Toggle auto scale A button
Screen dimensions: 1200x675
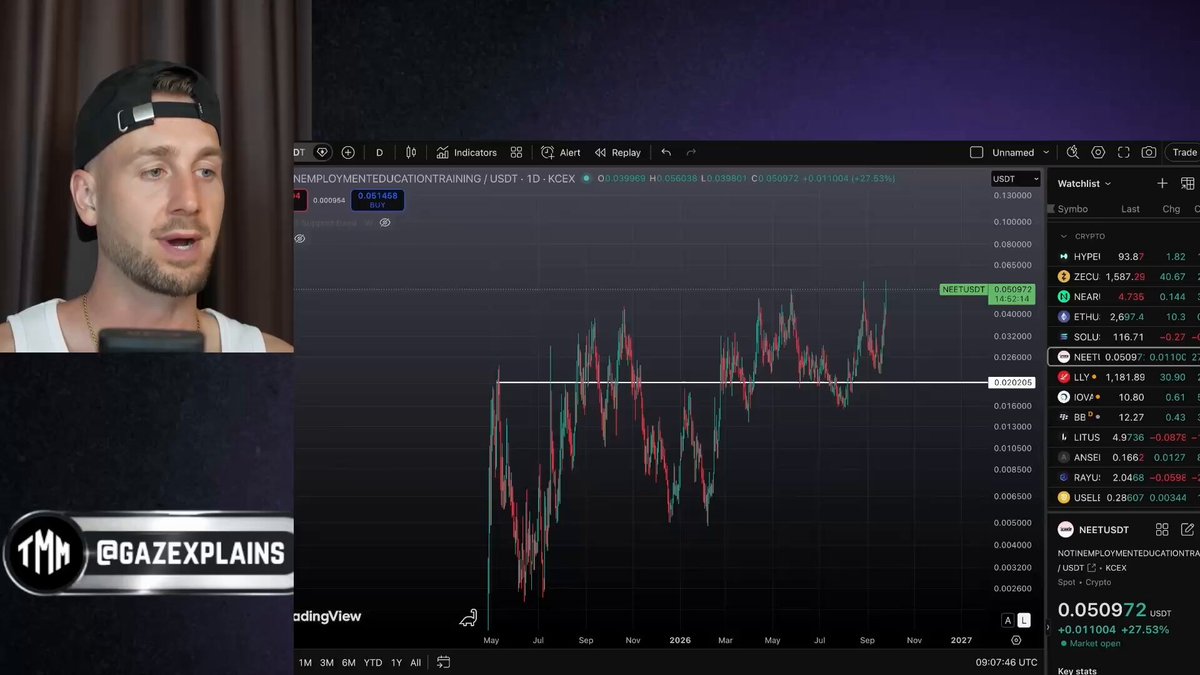coord(1008,621)
